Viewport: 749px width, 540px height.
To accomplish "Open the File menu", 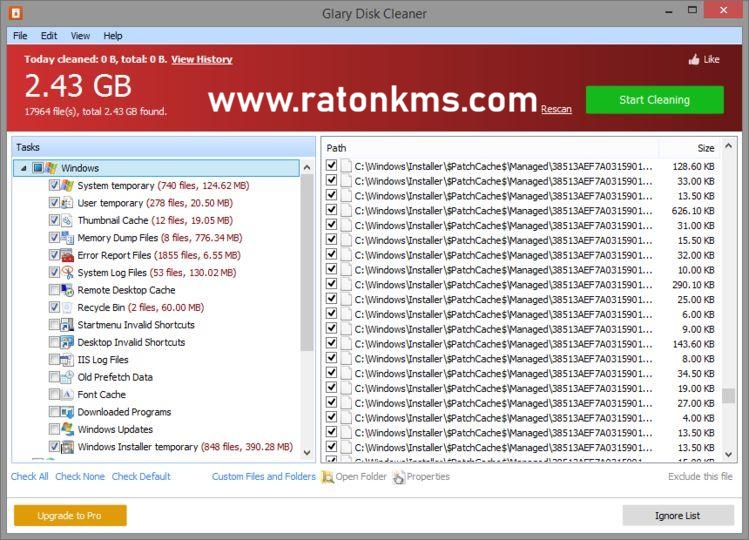I will (x=20, y=36).
